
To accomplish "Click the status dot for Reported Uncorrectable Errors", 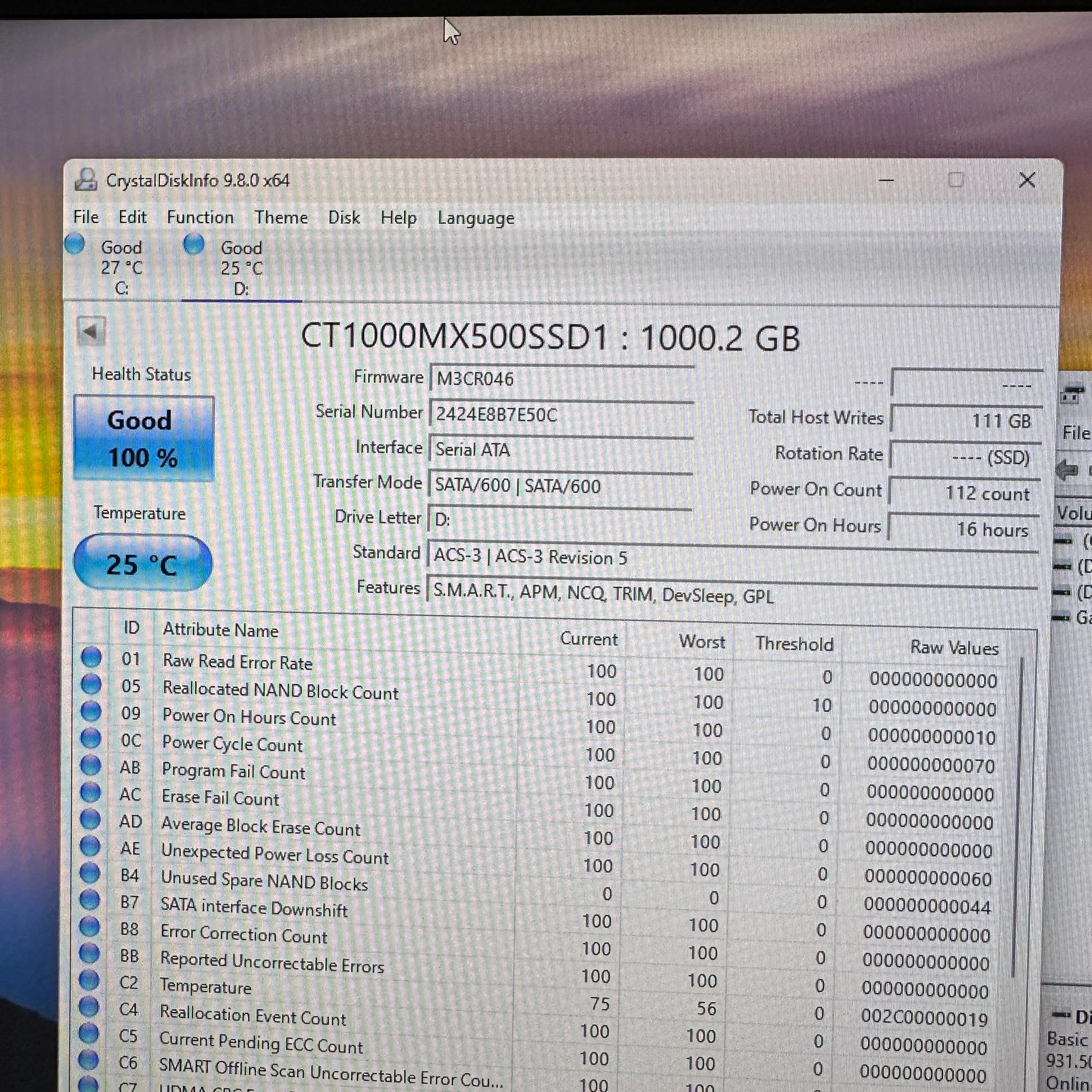I will (x=89, y=953).
